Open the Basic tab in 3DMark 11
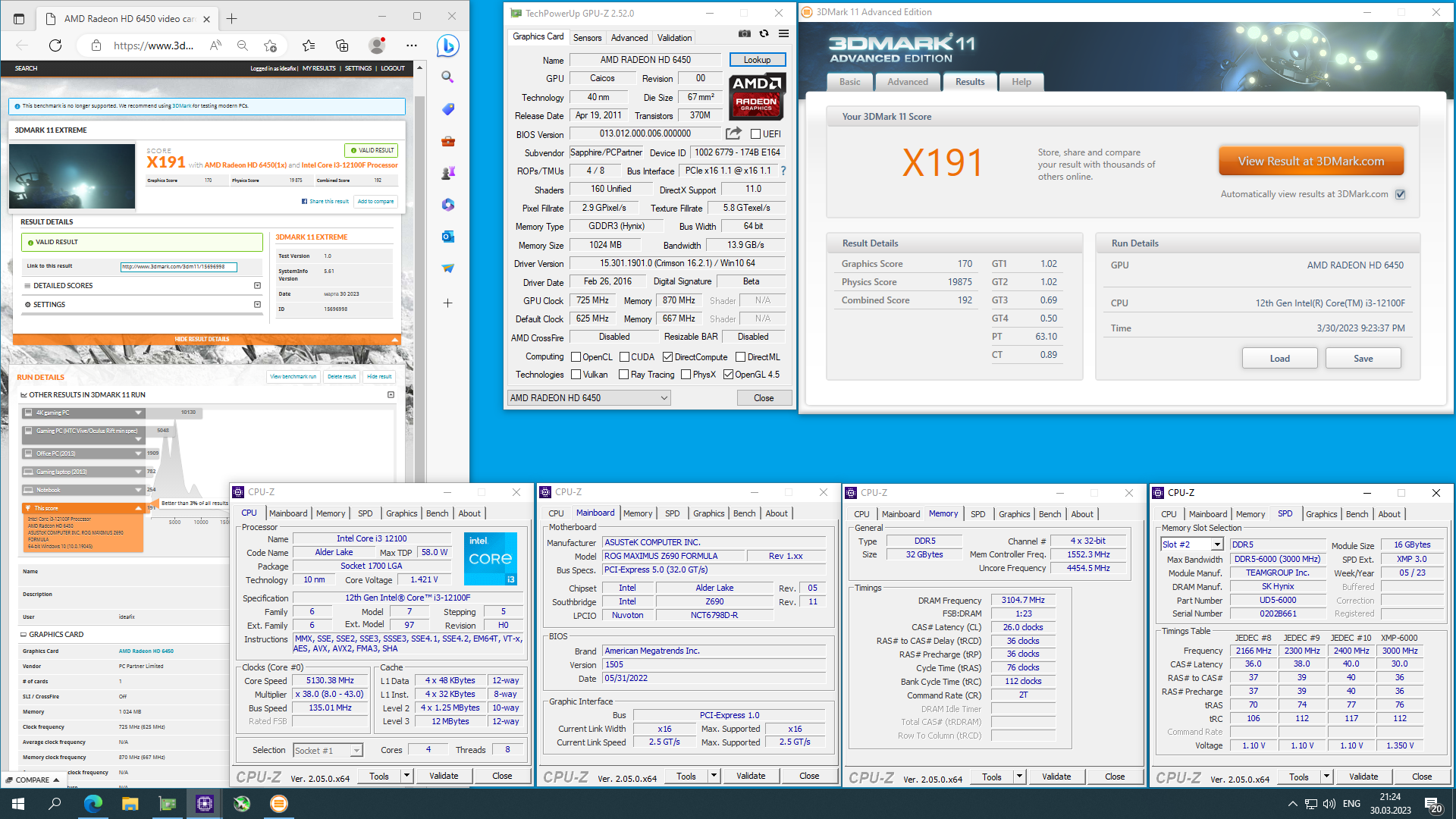 849,82
